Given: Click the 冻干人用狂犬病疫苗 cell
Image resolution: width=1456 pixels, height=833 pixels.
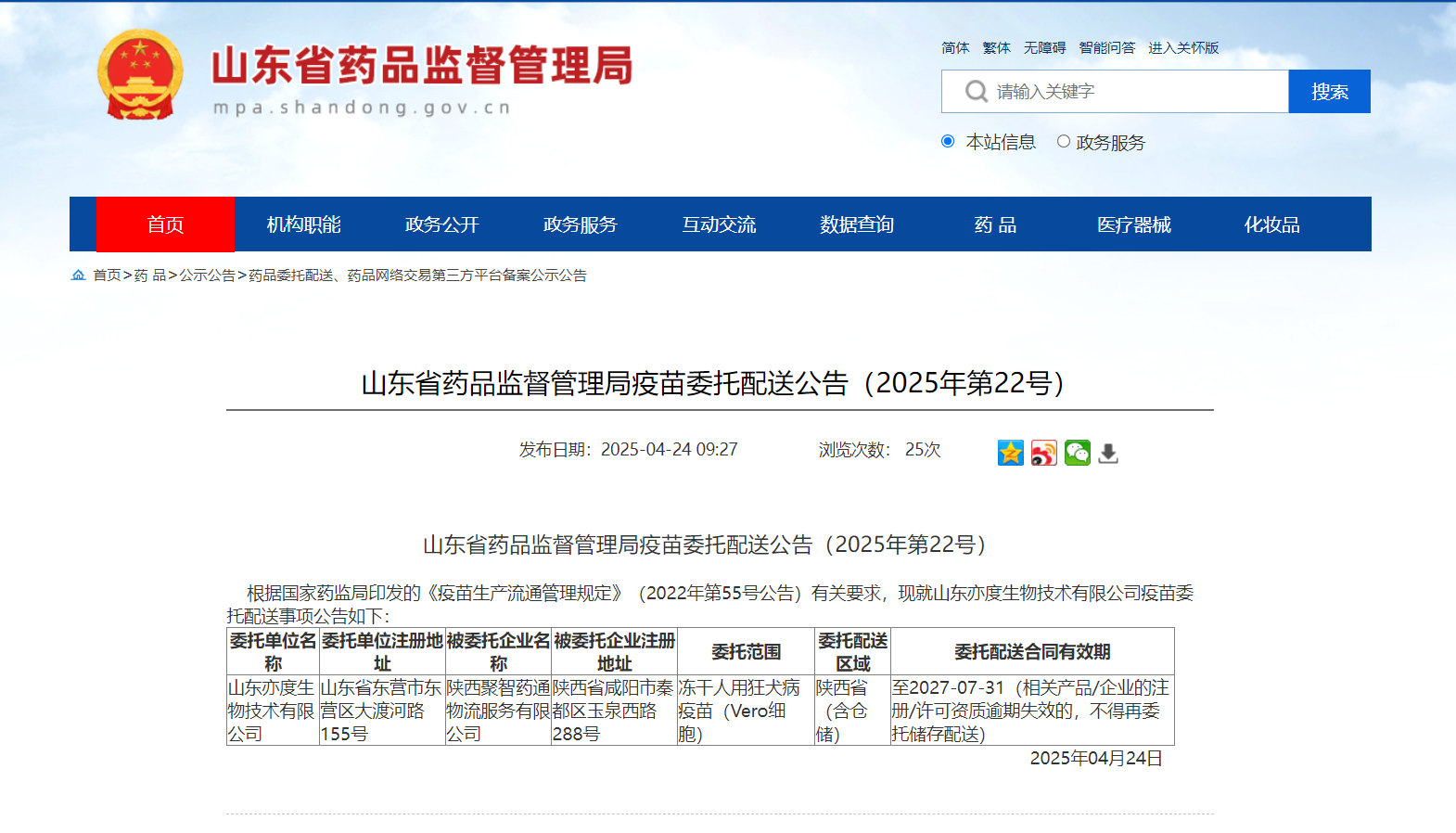Looking at the screenshot, I should (x=746, y=711).
